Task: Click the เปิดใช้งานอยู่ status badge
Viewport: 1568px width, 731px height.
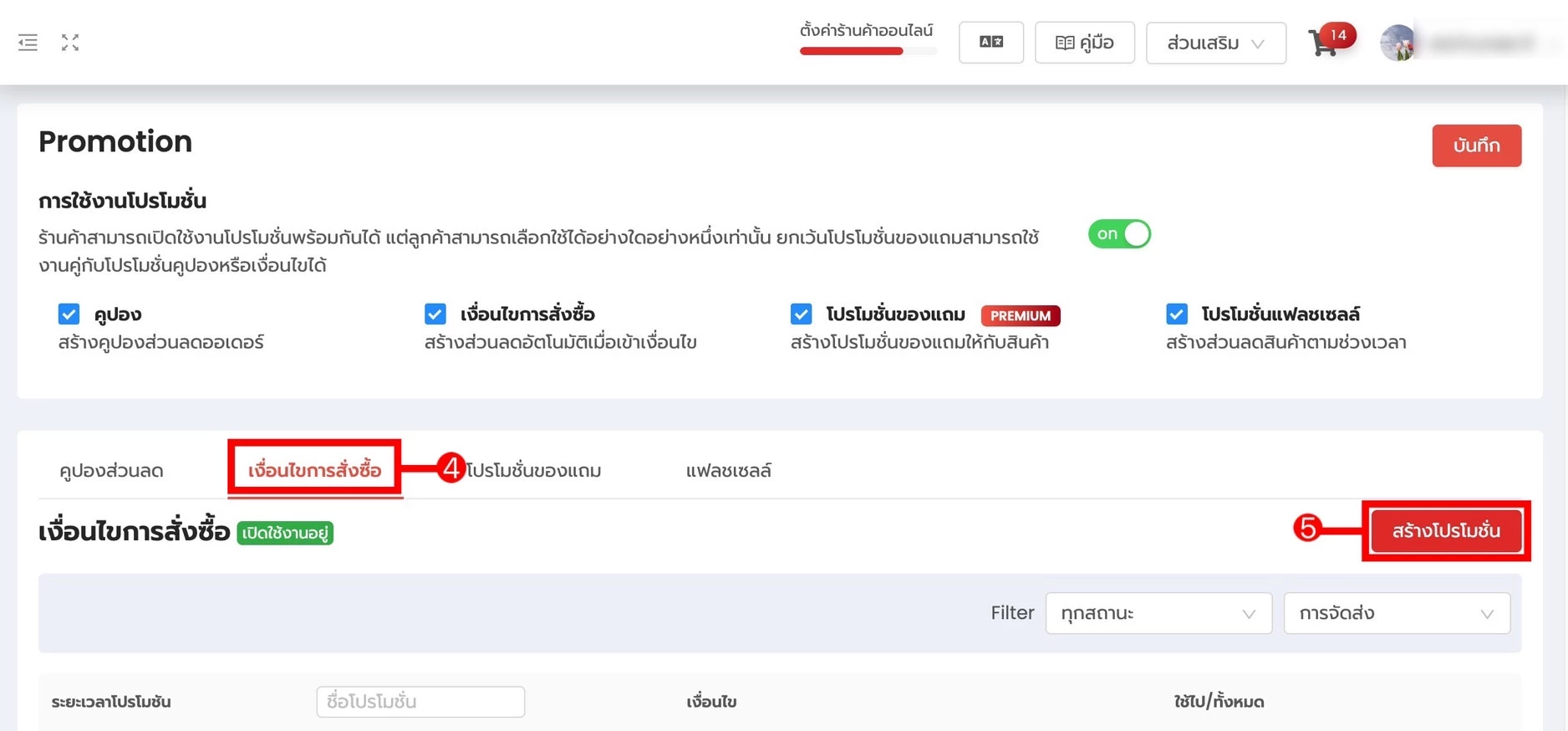Action: click(285, 533)
